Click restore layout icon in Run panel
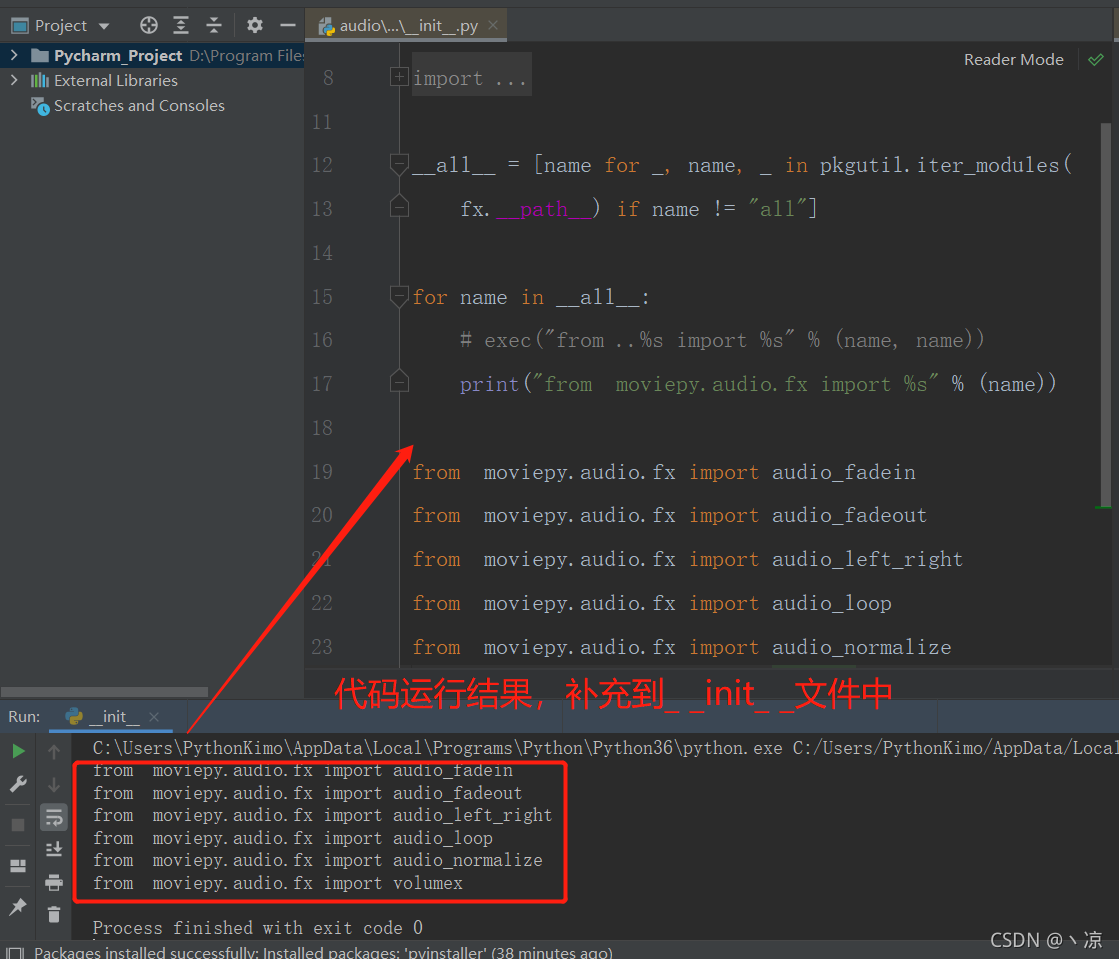 19,866
